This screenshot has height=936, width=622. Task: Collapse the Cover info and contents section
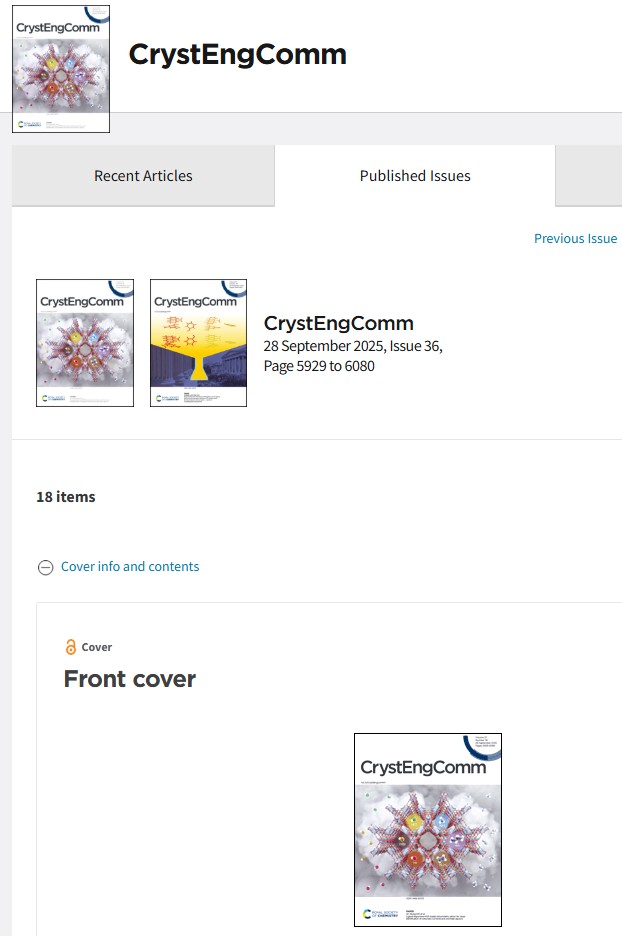coord(45,567)
